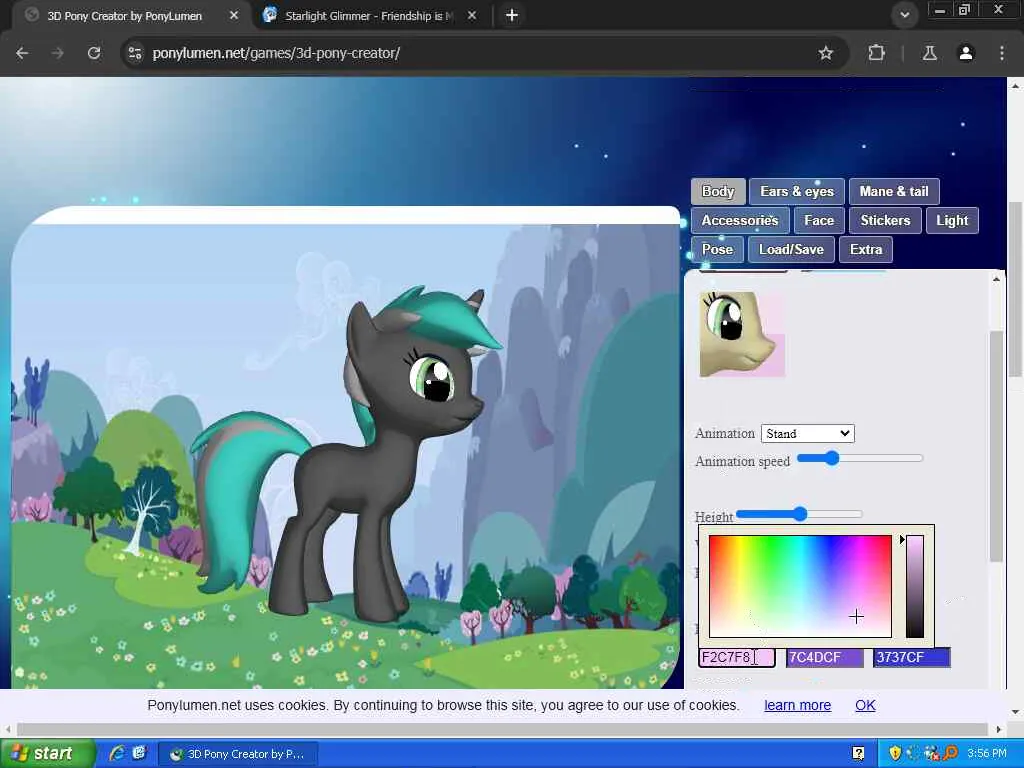Click the 3737CF color field
The height and width of the screenshot is (768, 1024).
click(912, 658)
